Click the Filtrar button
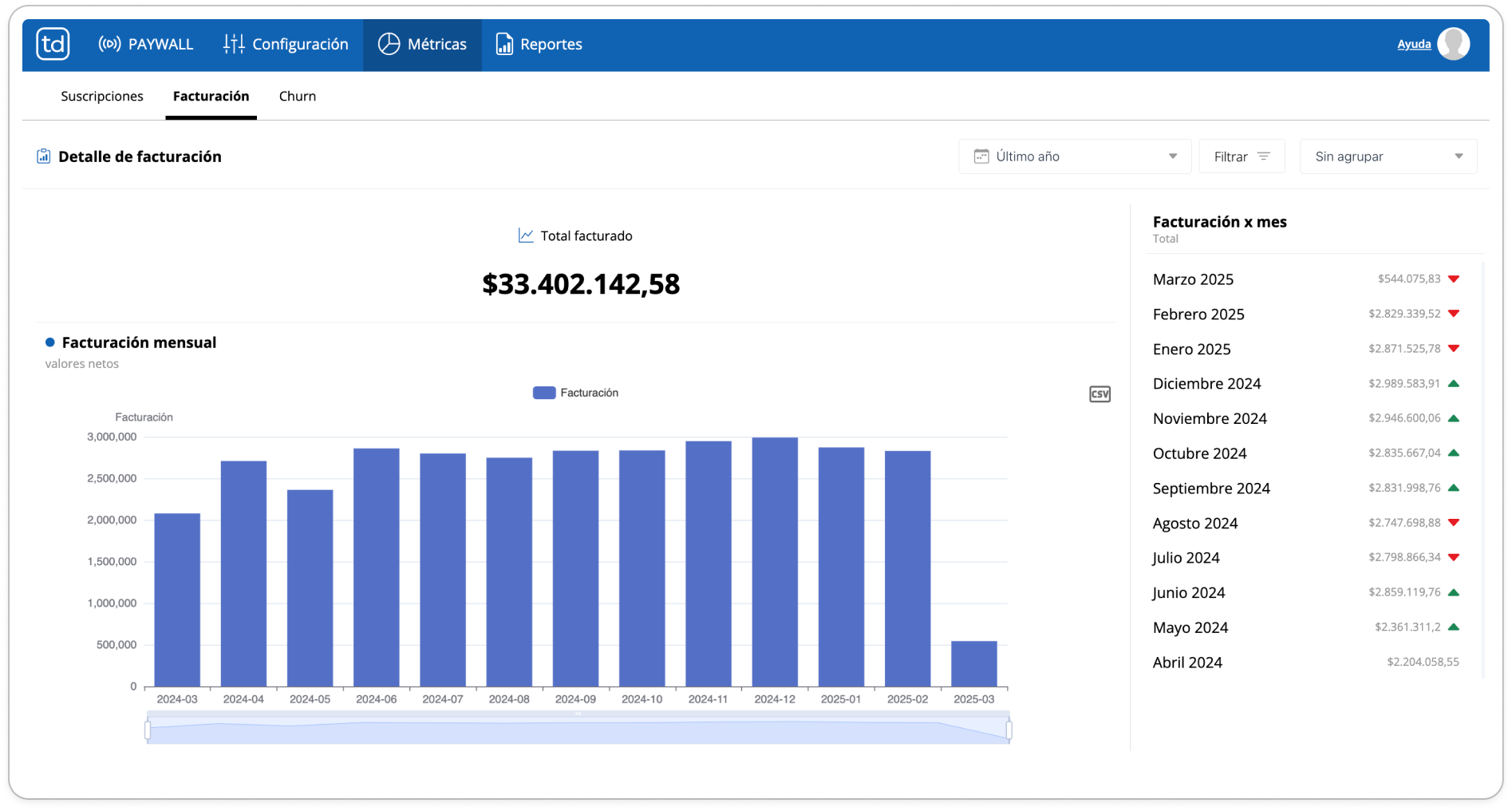 pos(1242,156)
